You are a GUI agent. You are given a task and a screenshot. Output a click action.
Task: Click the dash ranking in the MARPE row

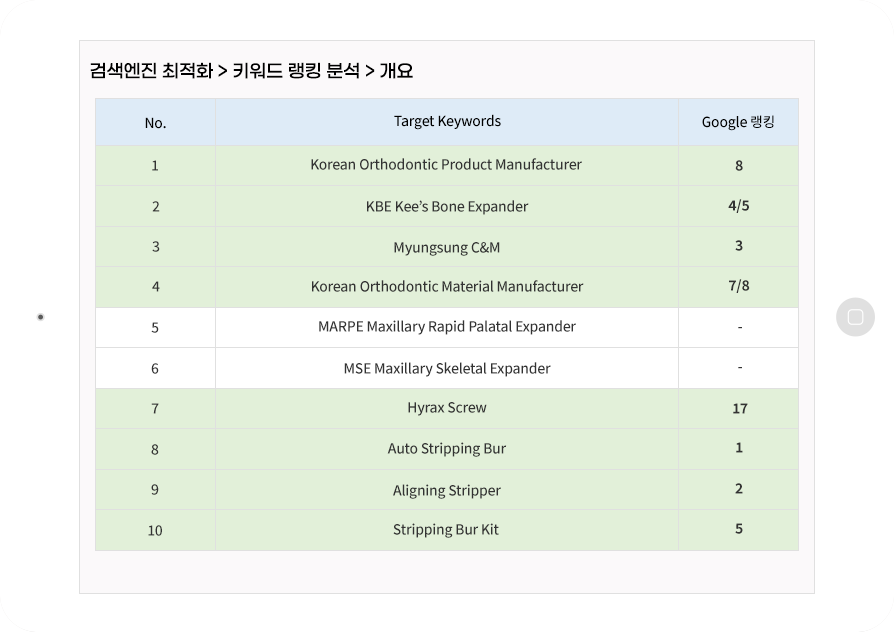[740, 327]
